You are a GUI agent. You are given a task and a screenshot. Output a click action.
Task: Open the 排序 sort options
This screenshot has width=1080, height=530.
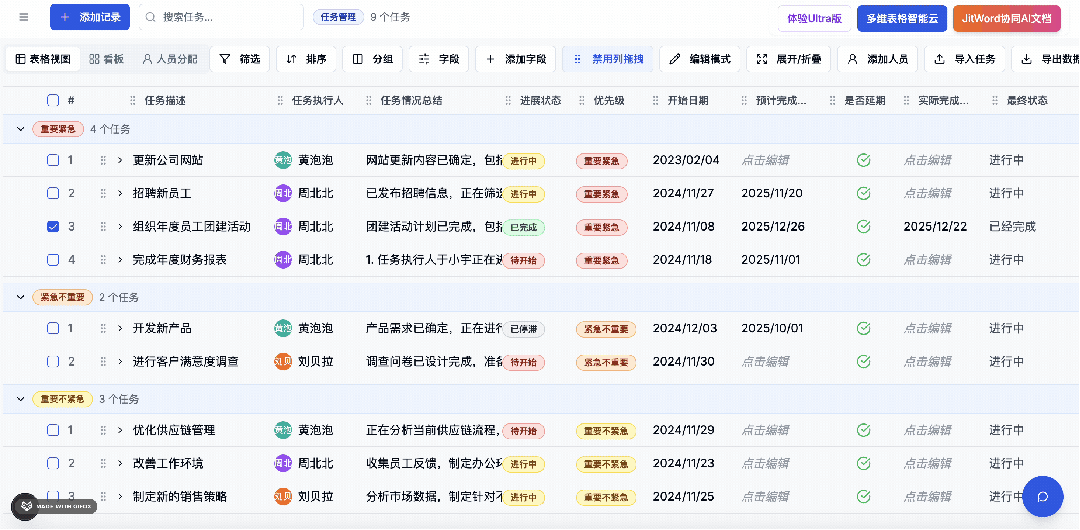tap(306, 59)
